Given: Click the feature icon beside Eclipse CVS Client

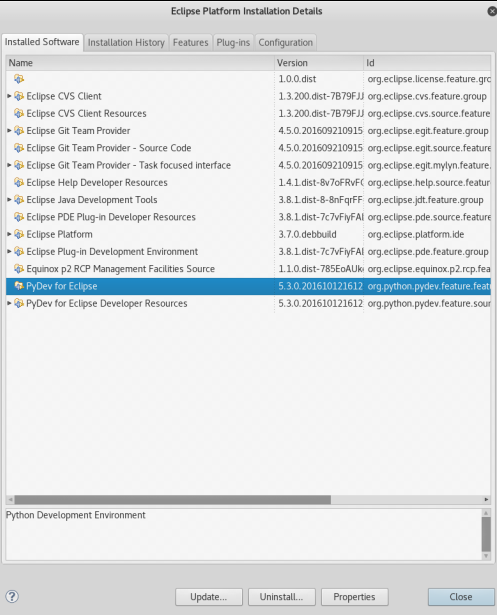Looking at the screenshot, I should 19,96.
